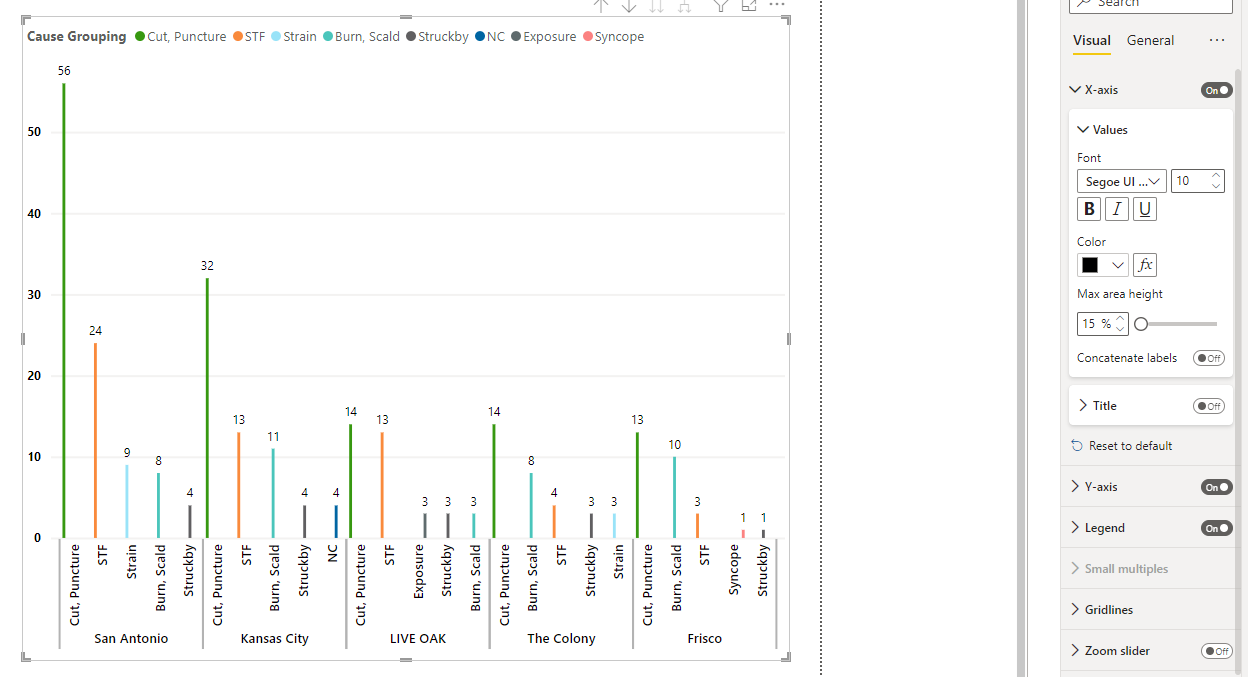Click the black color swatch
This screenshot has height=677, width=1248.
1090,265
